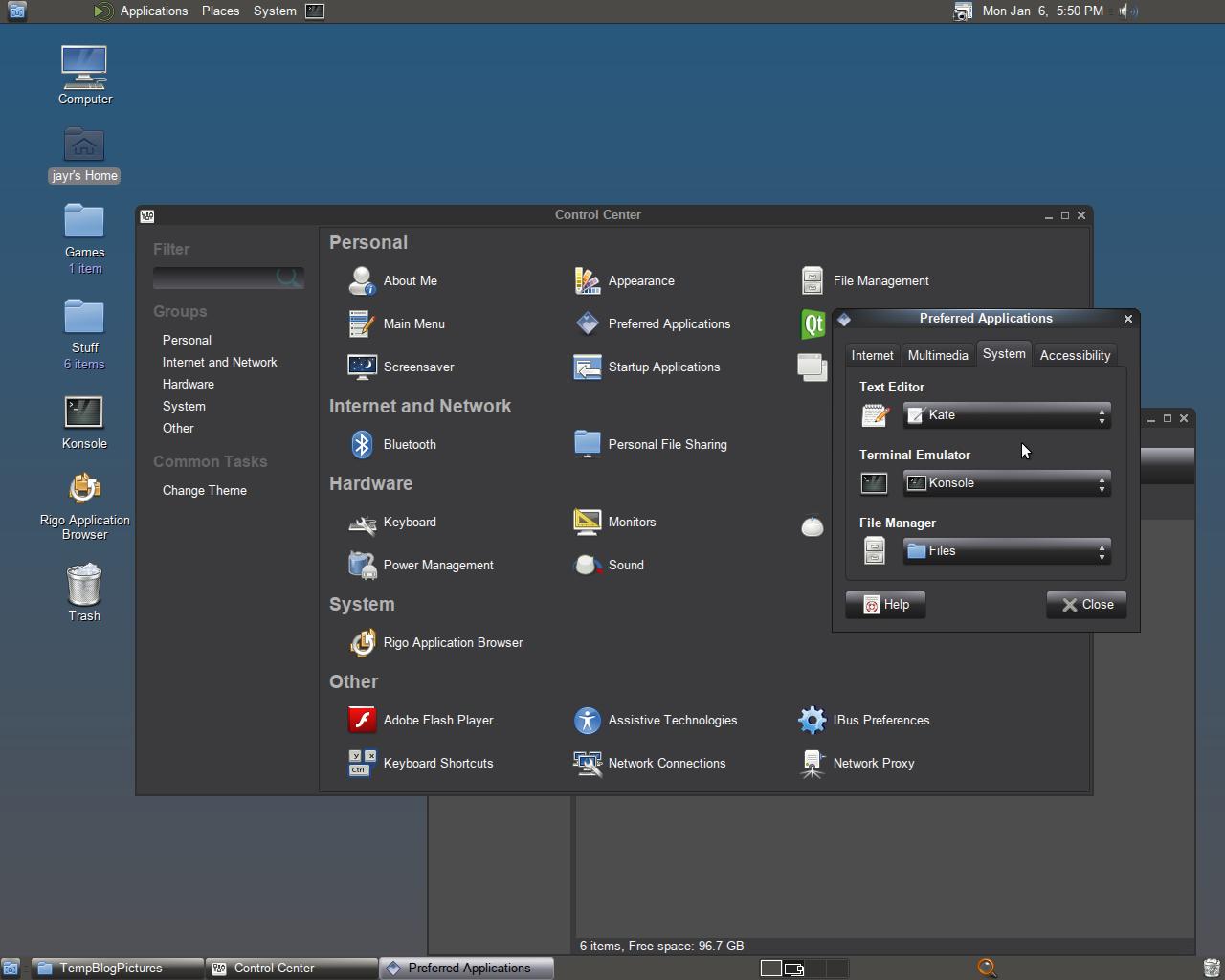
Task: Open the Appearance preferences icon
Action: pos(587,280)
